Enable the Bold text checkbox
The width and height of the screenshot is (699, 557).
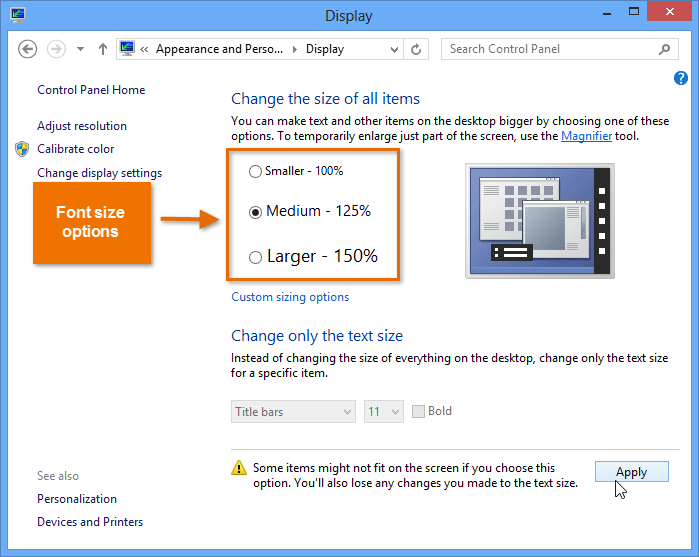click(x=418, y=411)
